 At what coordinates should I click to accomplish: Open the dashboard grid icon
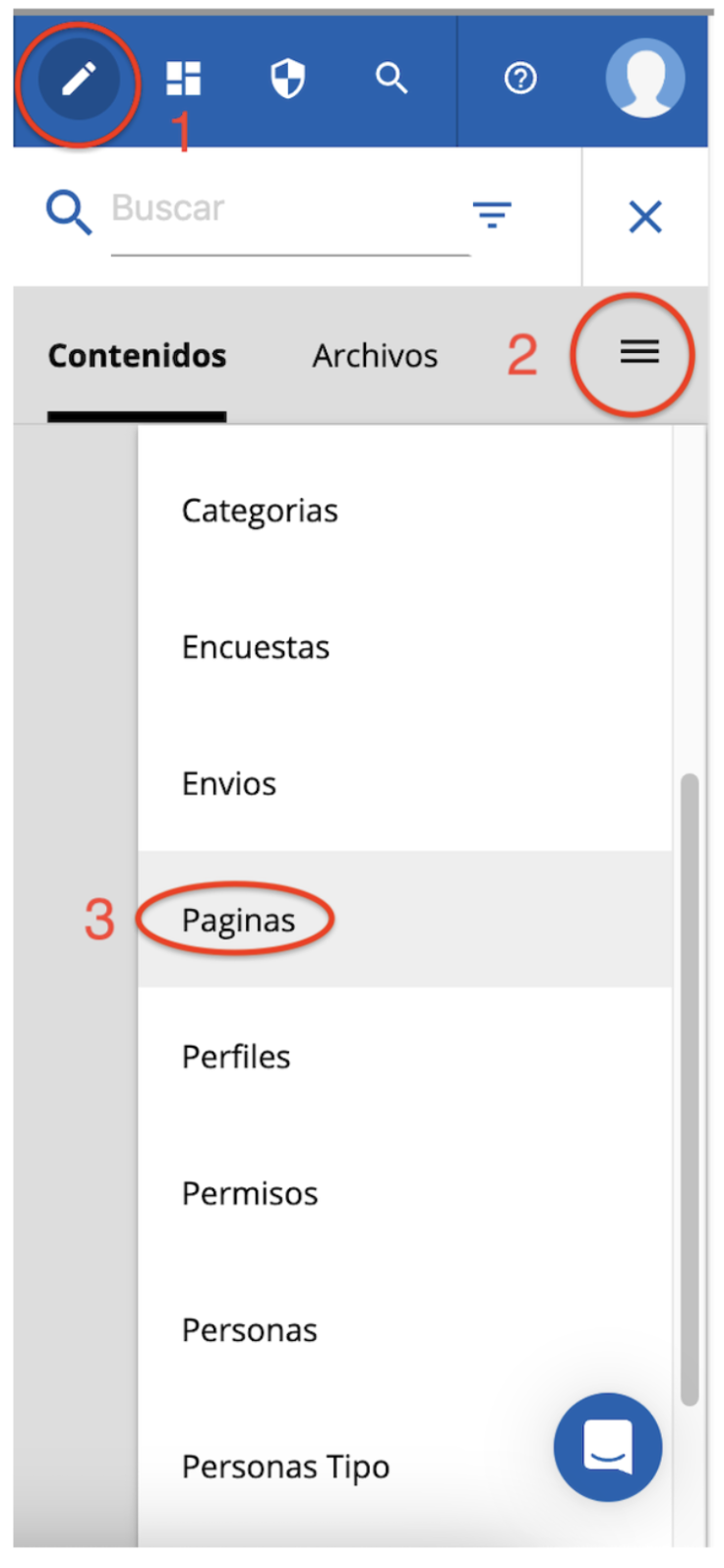click(x=183, y=79)
